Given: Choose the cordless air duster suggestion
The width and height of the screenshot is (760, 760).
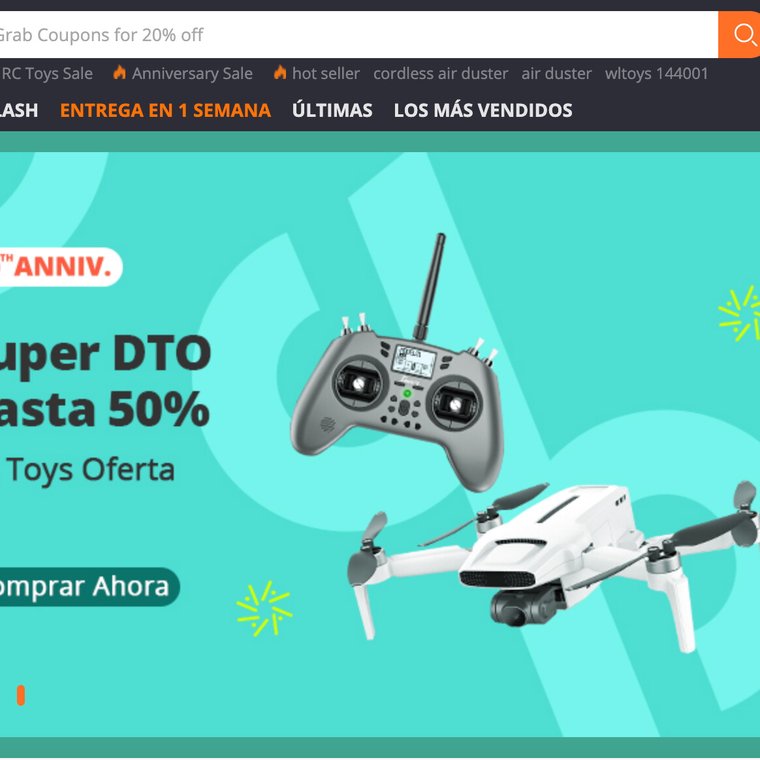Looking at the screenshot, I should pos(441,74).
